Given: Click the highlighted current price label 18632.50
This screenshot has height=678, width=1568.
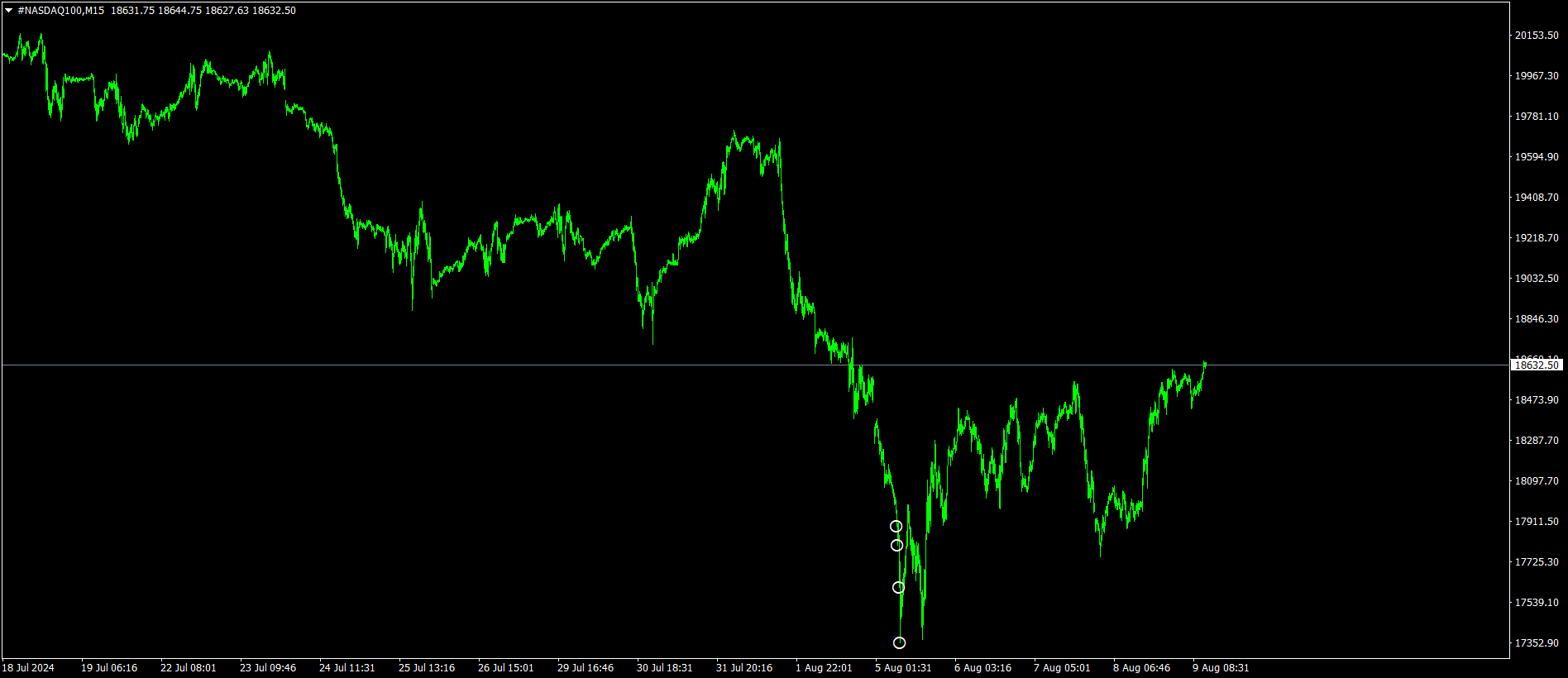Looking at the screenshot, I should pyautogui.click(x=1536, y=365).
